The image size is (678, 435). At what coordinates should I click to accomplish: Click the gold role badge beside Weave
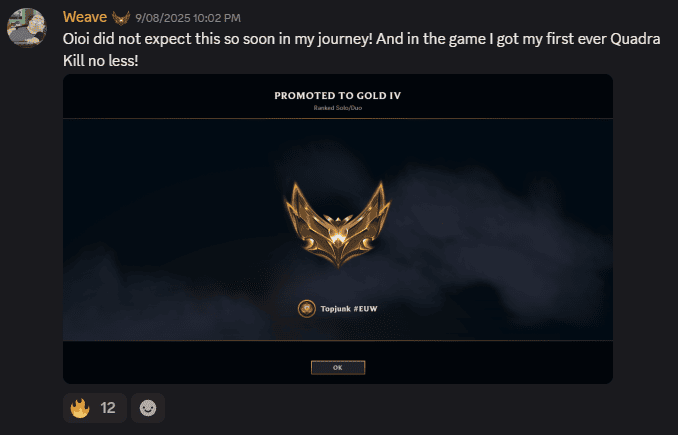coord(121,18)
